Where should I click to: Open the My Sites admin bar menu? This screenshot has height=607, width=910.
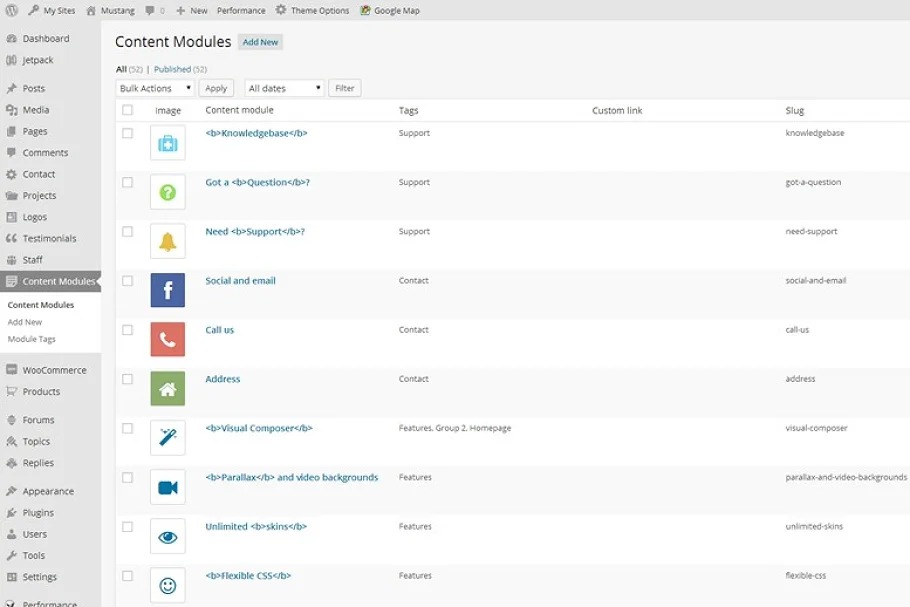(52, 10)
